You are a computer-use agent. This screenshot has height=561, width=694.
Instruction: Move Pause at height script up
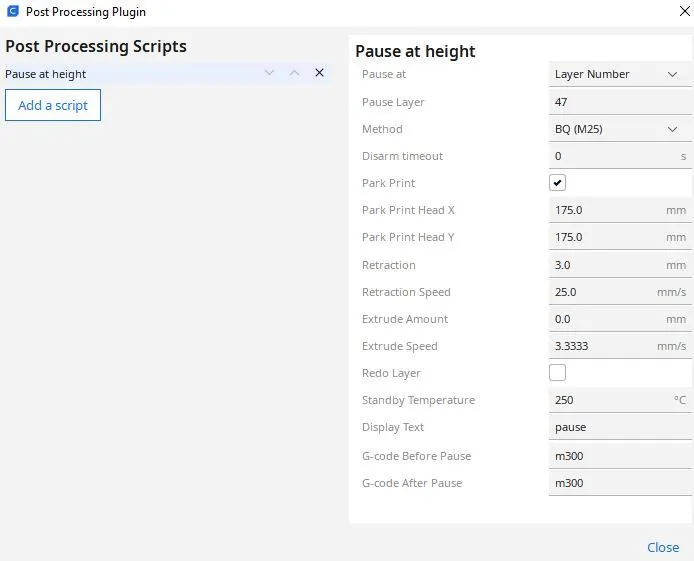[294, 73]
